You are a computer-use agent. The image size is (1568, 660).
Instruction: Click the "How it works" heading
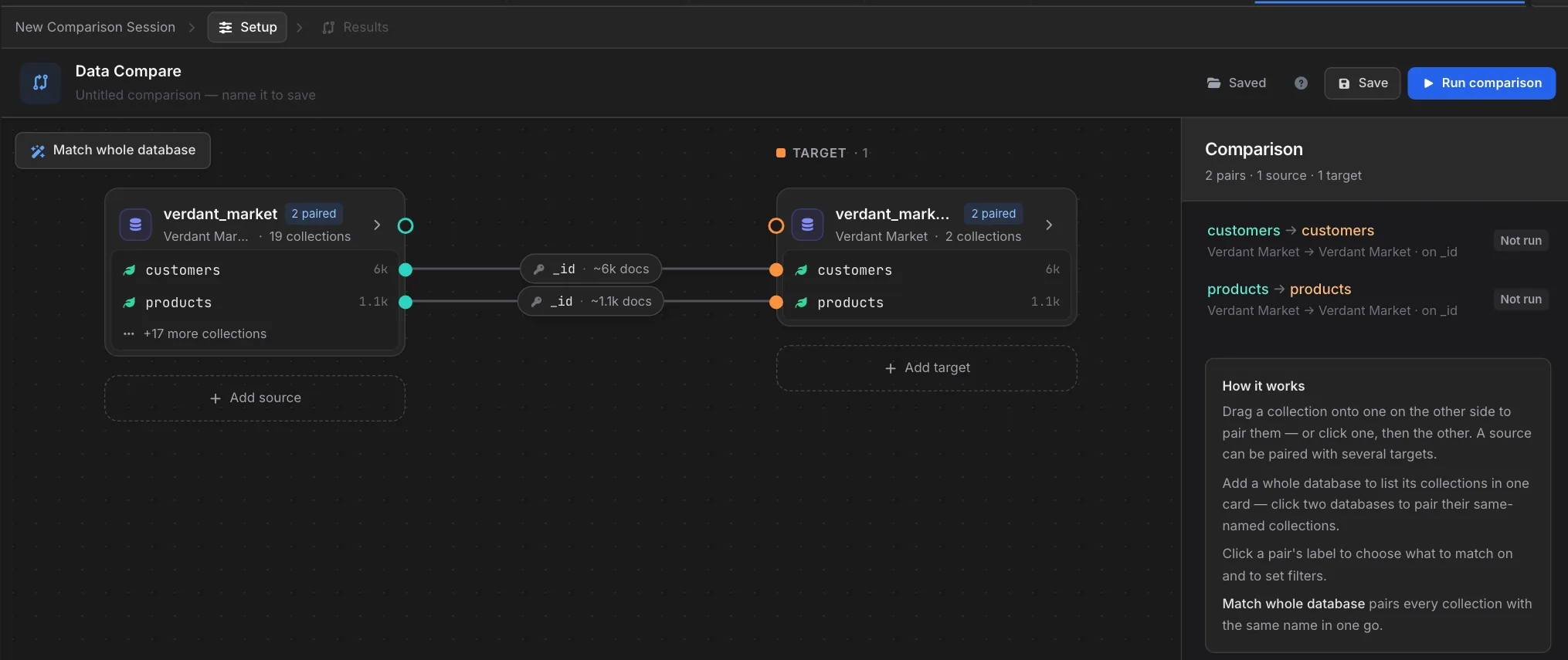(x=1263, y=386)
